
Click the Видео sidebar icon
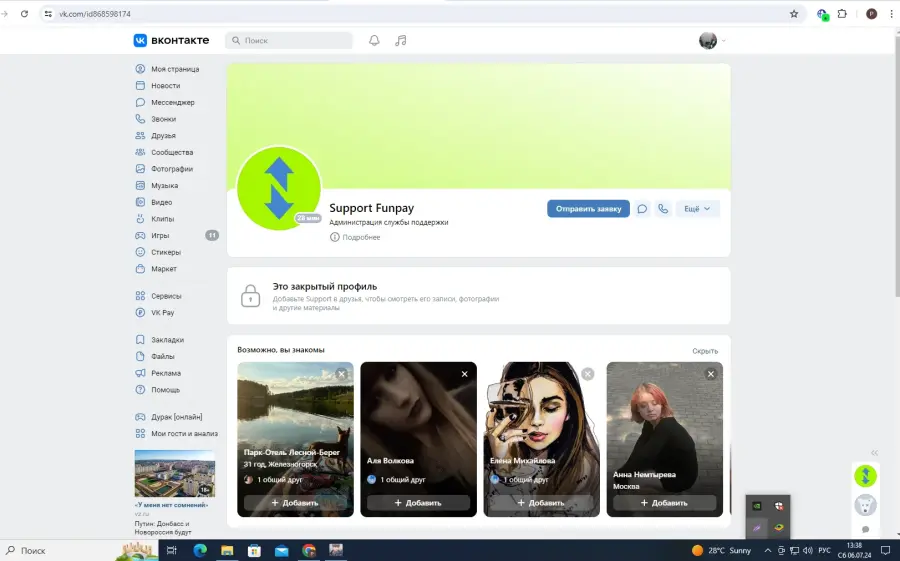[x=140, y=202]
